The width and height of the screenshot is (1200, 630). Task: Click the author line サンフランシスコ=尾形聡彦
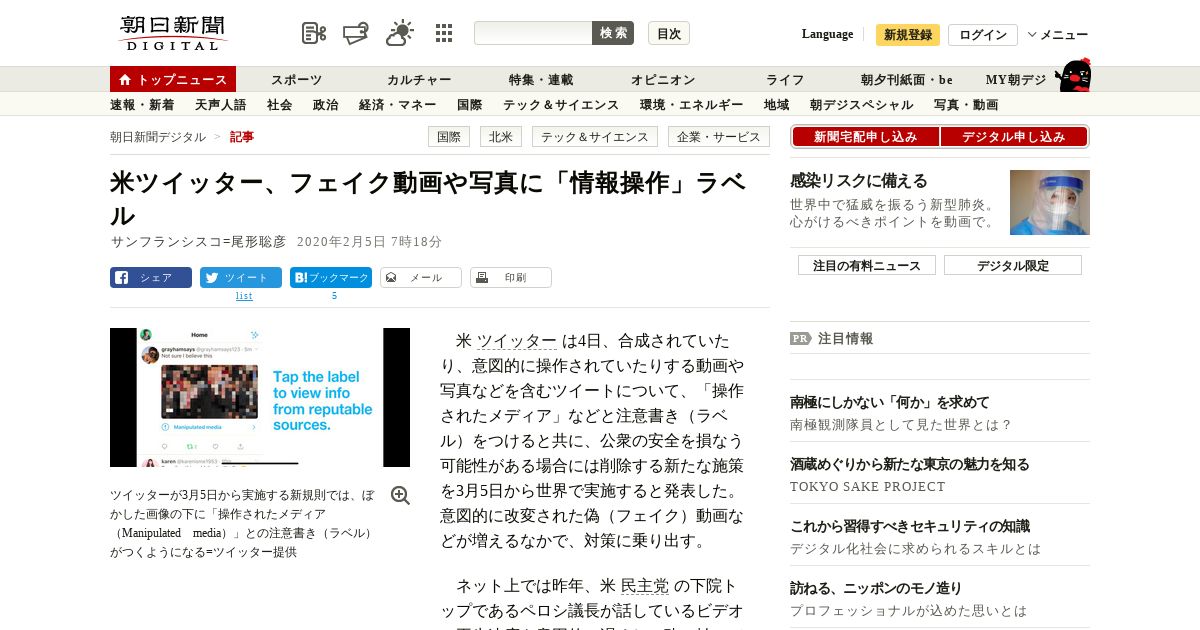point(198,242)
